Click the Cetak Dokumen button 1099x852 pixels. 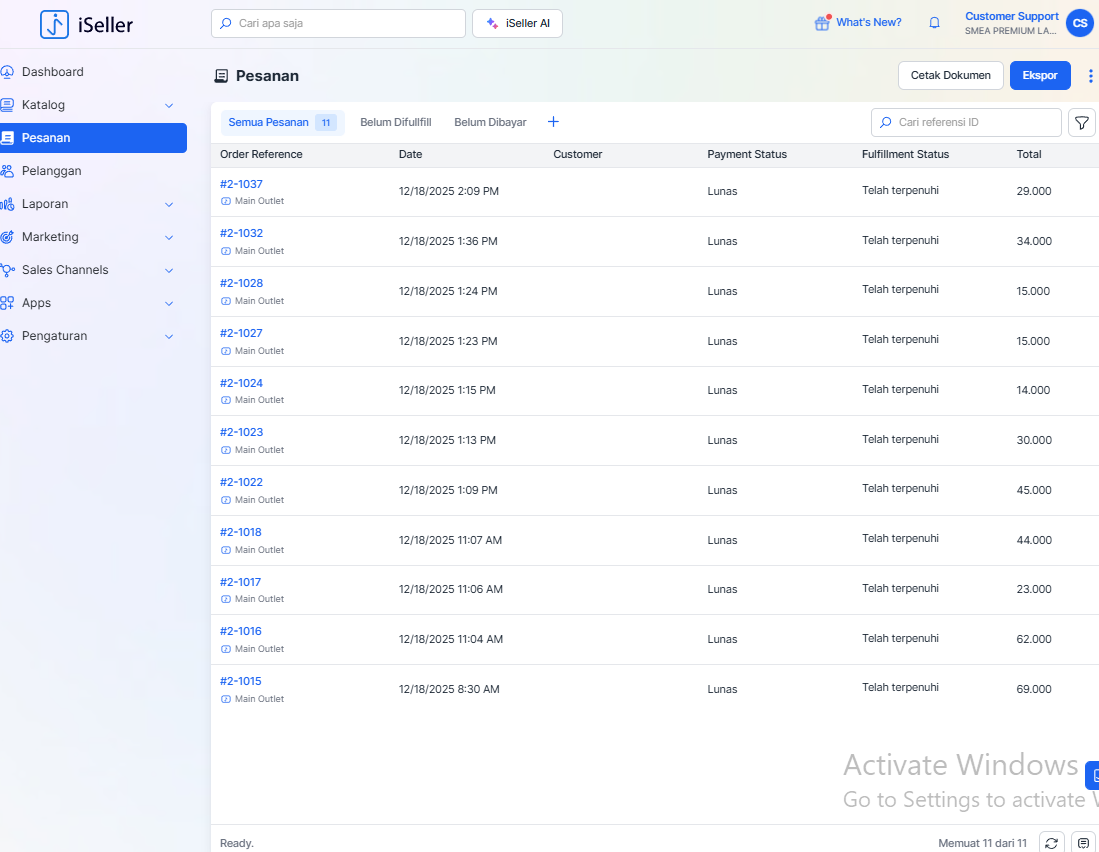point(950,76)
